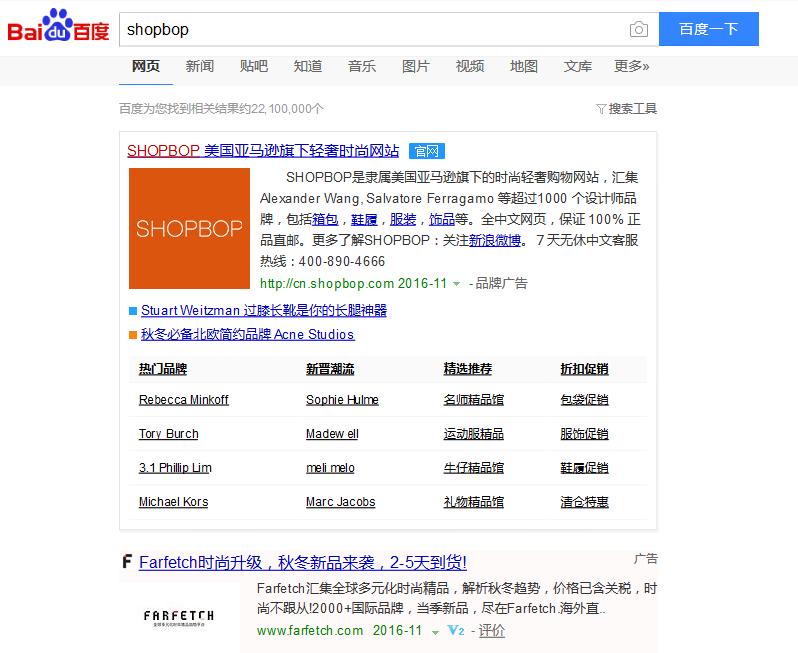Click the 热门品牌 column header
798x653 pixels.
(163, 369)
